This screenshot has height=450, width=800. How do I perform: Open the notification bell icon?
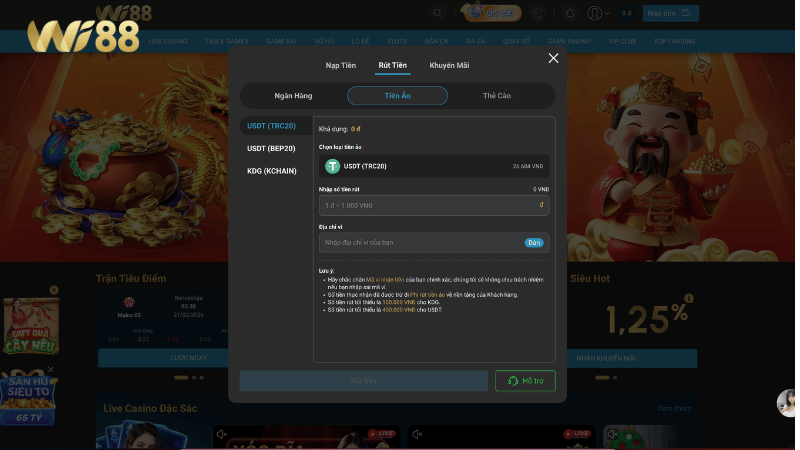click(570, 13)
